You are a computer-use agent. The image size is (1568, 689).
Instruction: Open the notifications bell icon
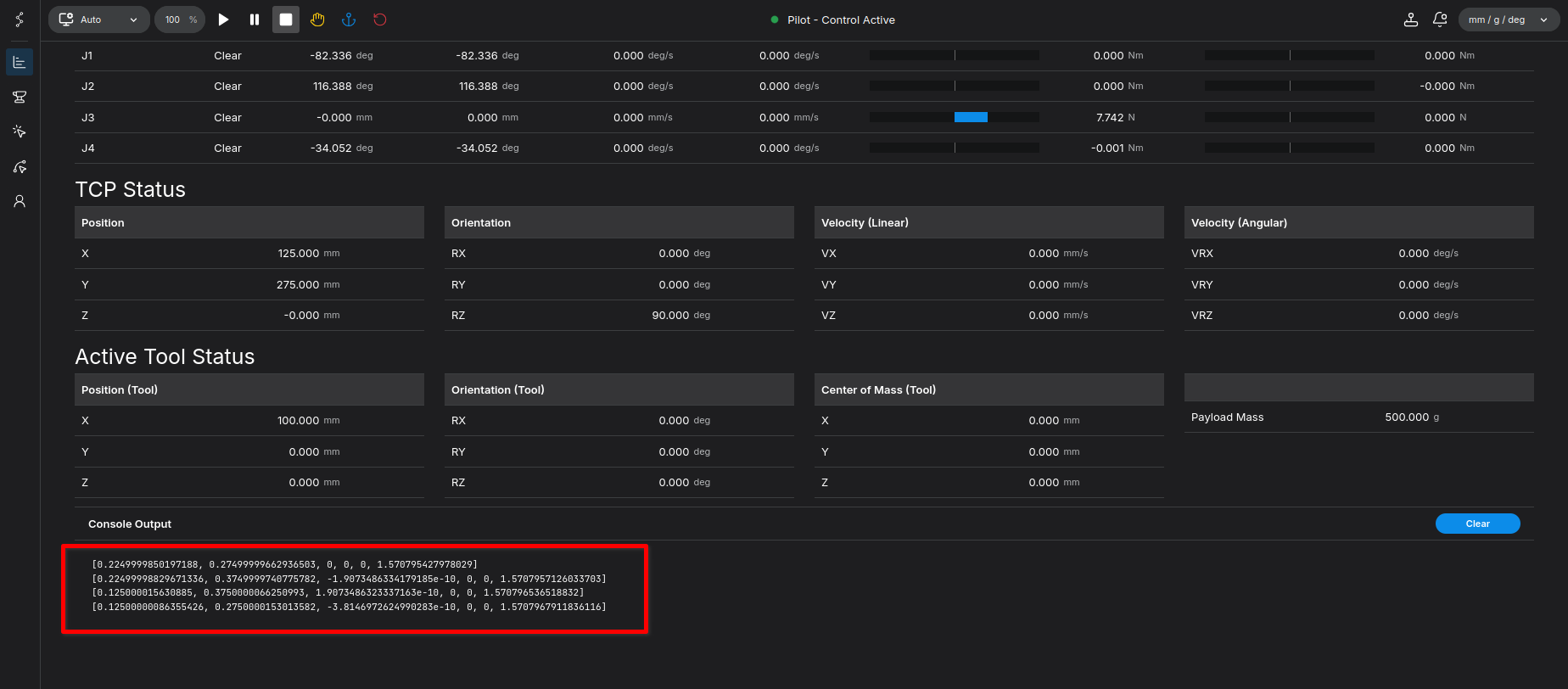click(x=1440, y=20)
